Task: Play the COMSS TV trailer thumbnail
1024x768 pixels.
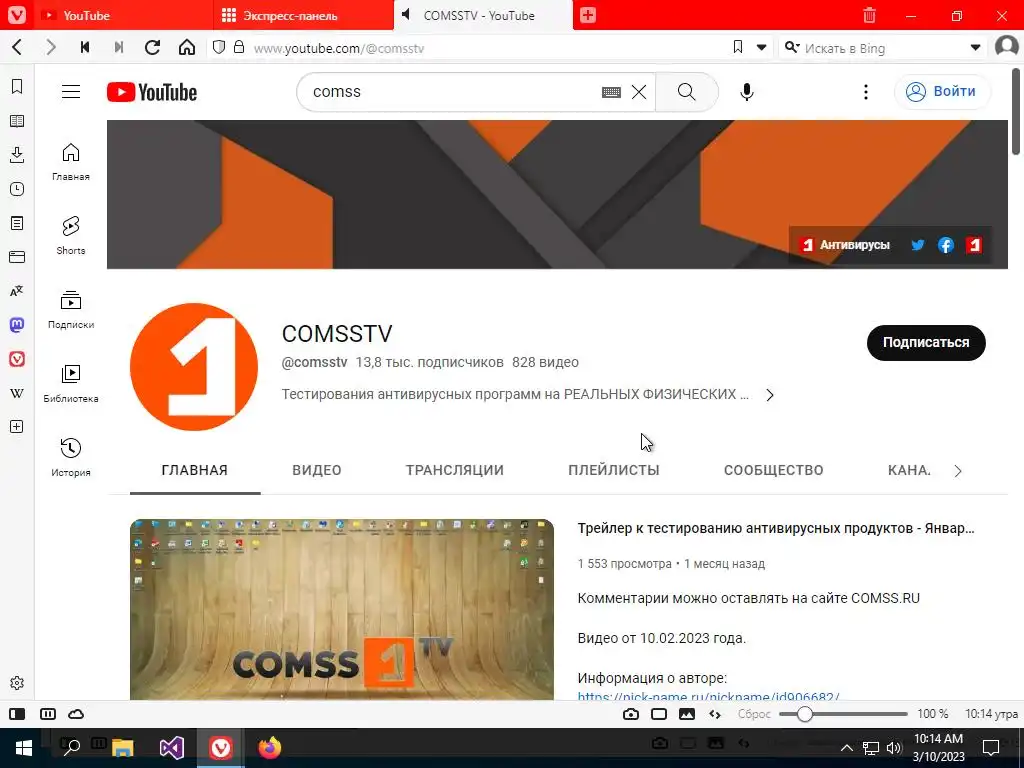Action: click(x=342, y=609)
